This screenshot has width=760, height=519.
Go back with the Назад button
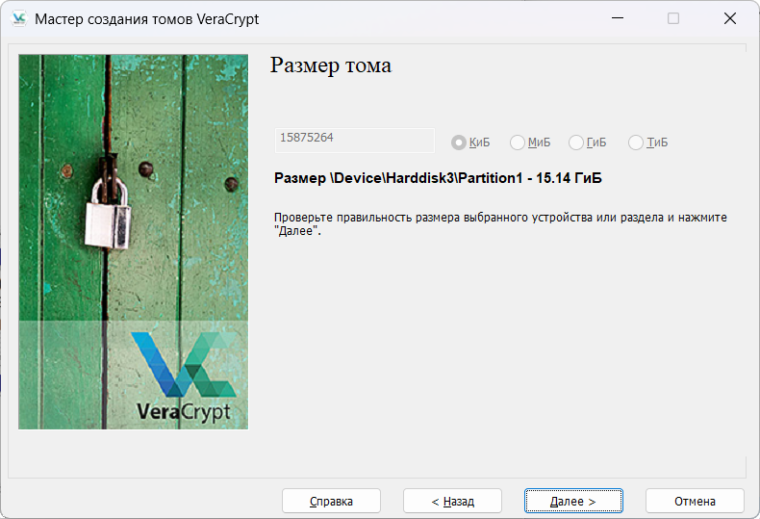pyautogui.click(x=452, y=501)
